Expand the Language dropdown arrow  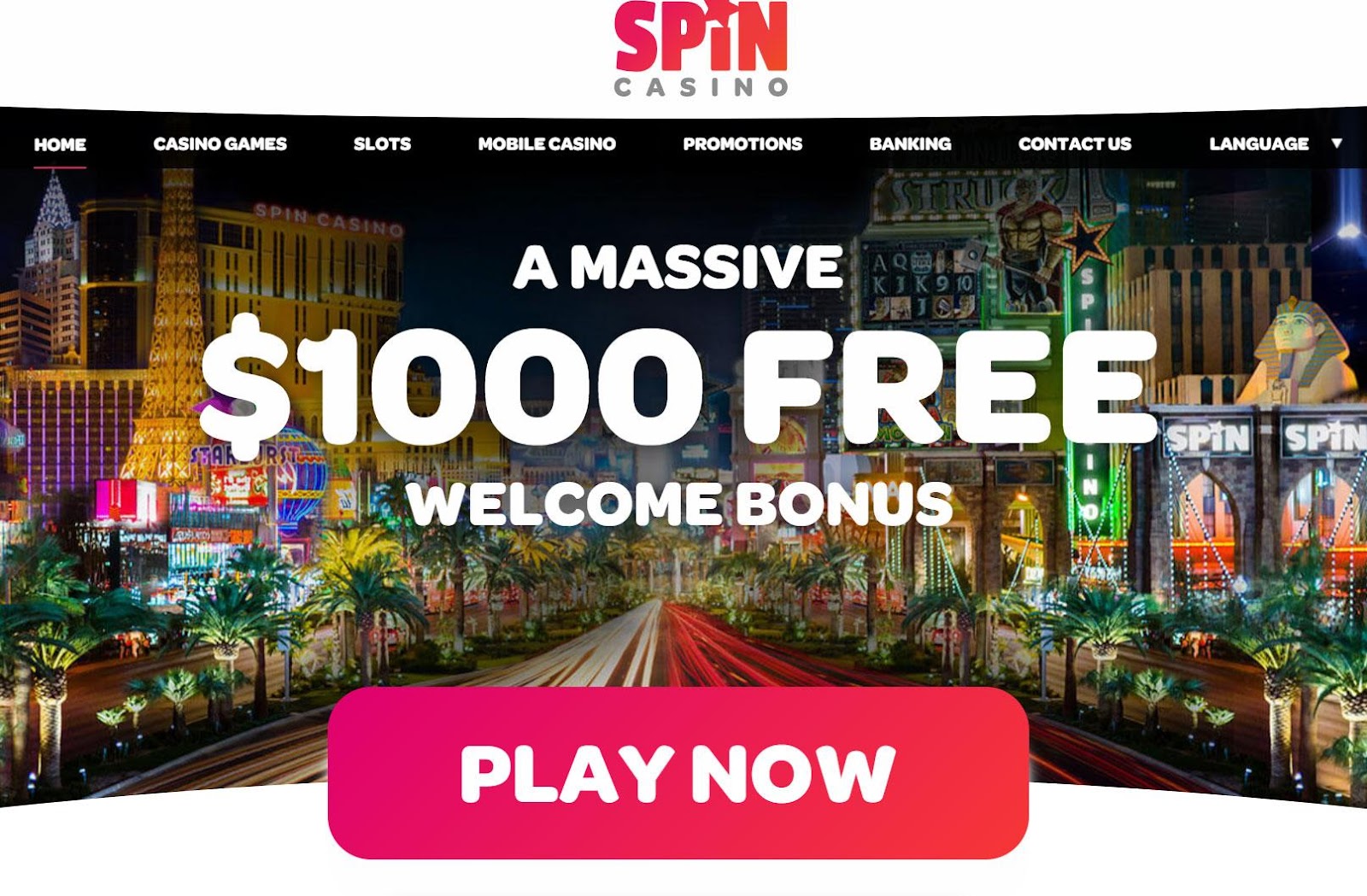[1336, 143]
